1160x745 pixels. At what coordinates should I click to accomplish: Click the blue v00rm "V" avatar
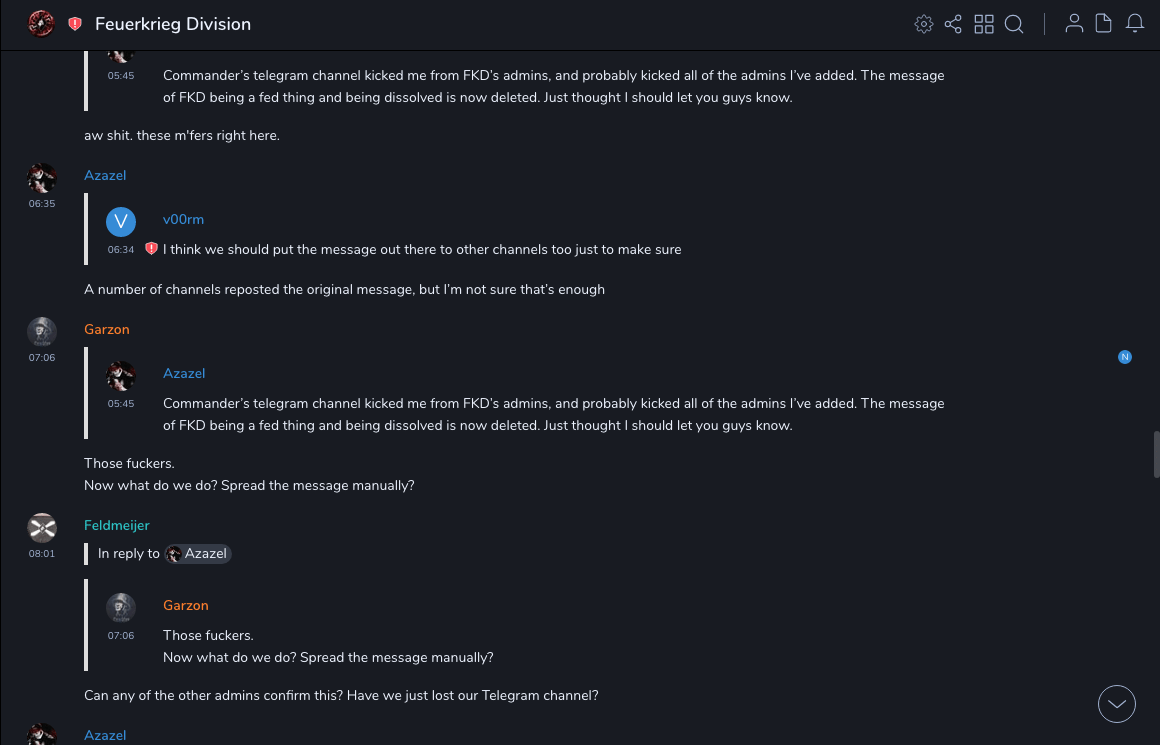click(121, 221)
